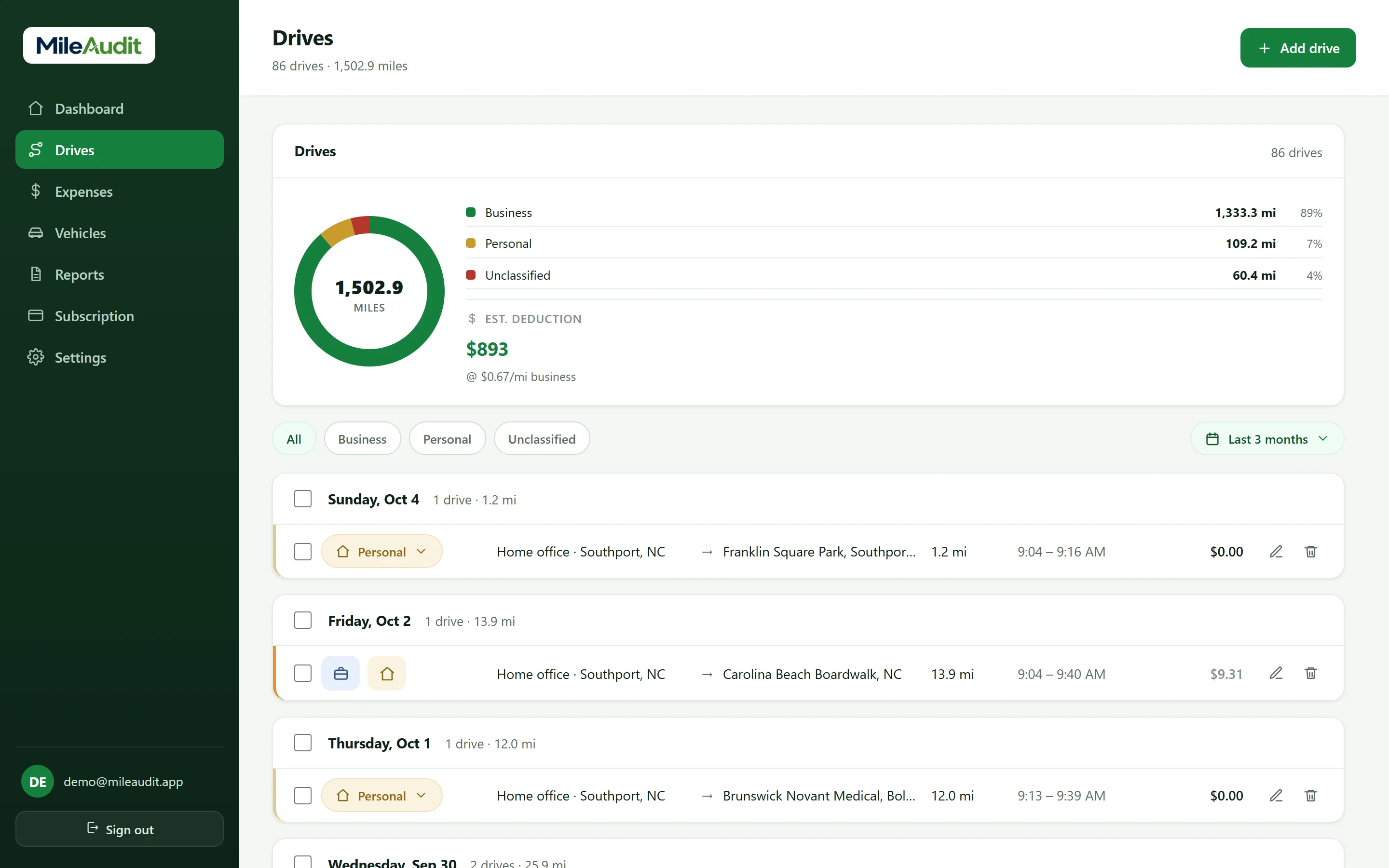Show all drives filter
This screenshot has height=868, width=1389.
pyautogui.click(x=294, y=439)
